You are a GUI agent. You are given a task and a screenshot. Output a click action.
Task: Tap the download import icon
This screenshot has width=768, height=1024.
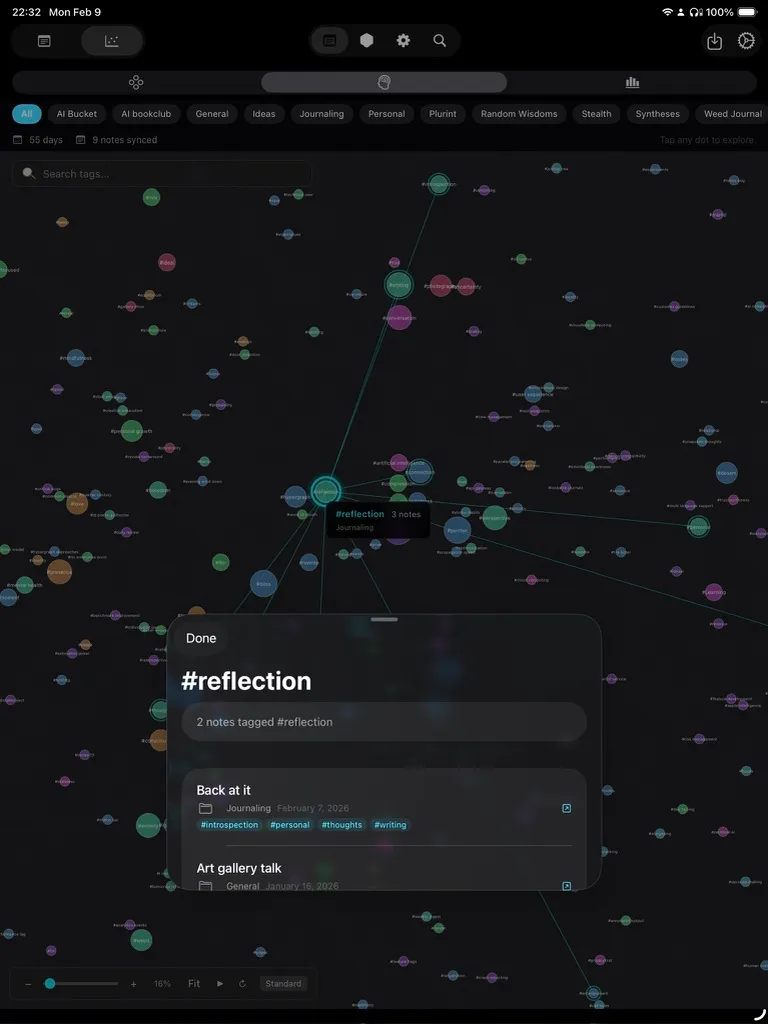[x=714, y=41]
